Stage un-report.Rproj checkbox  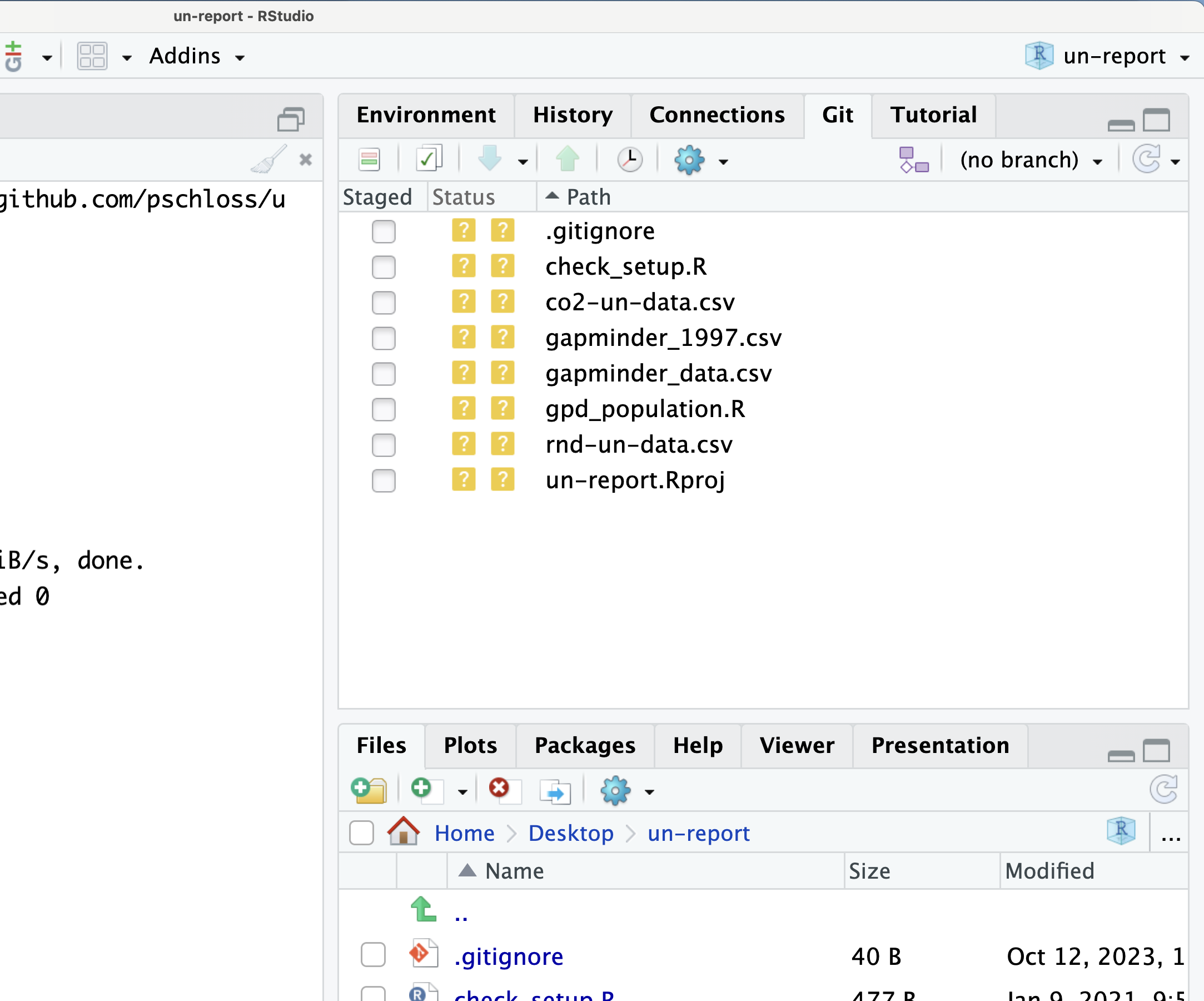(384, 480)
